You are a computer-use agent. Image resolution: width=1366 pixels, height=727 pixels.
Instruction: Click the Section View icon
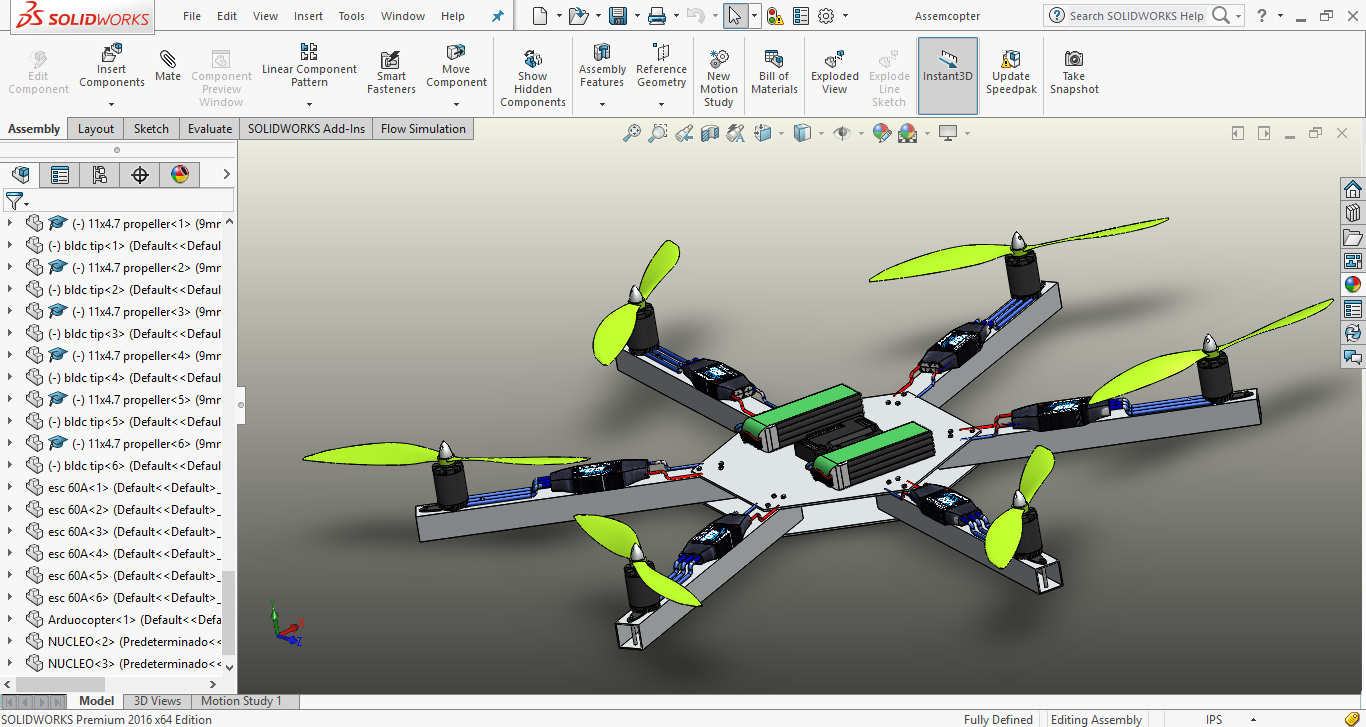tap(710, 133)
